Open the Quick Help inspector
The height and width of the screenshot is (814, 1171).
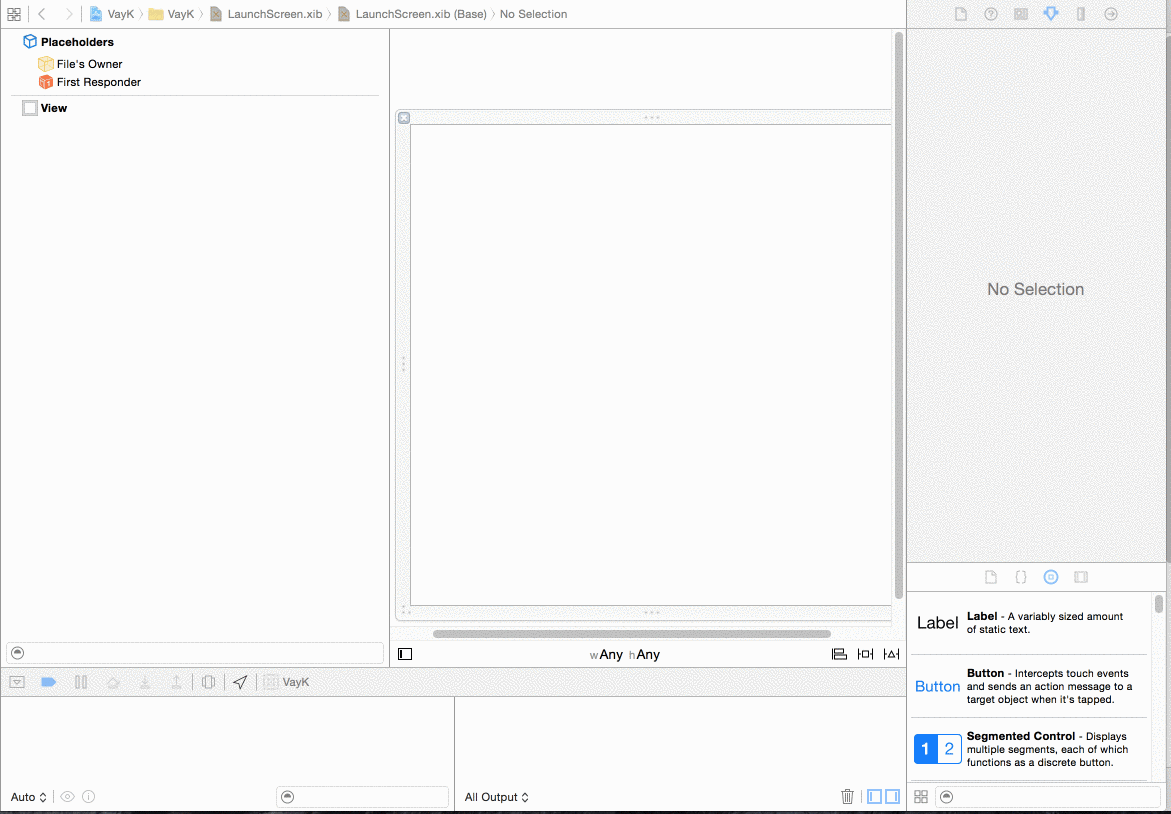coord(991,14)
